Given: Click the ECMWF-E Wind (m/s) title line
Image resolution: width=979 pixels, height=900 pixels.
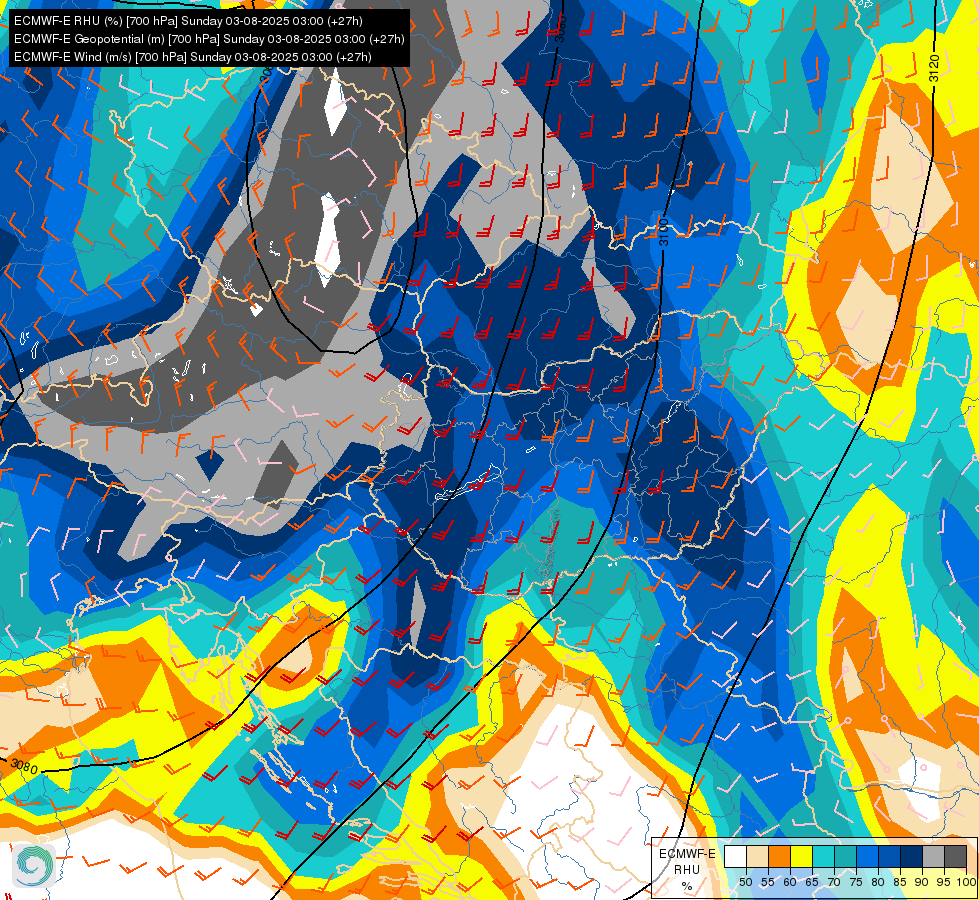Looking at the screenshot, I should (193, 57).
